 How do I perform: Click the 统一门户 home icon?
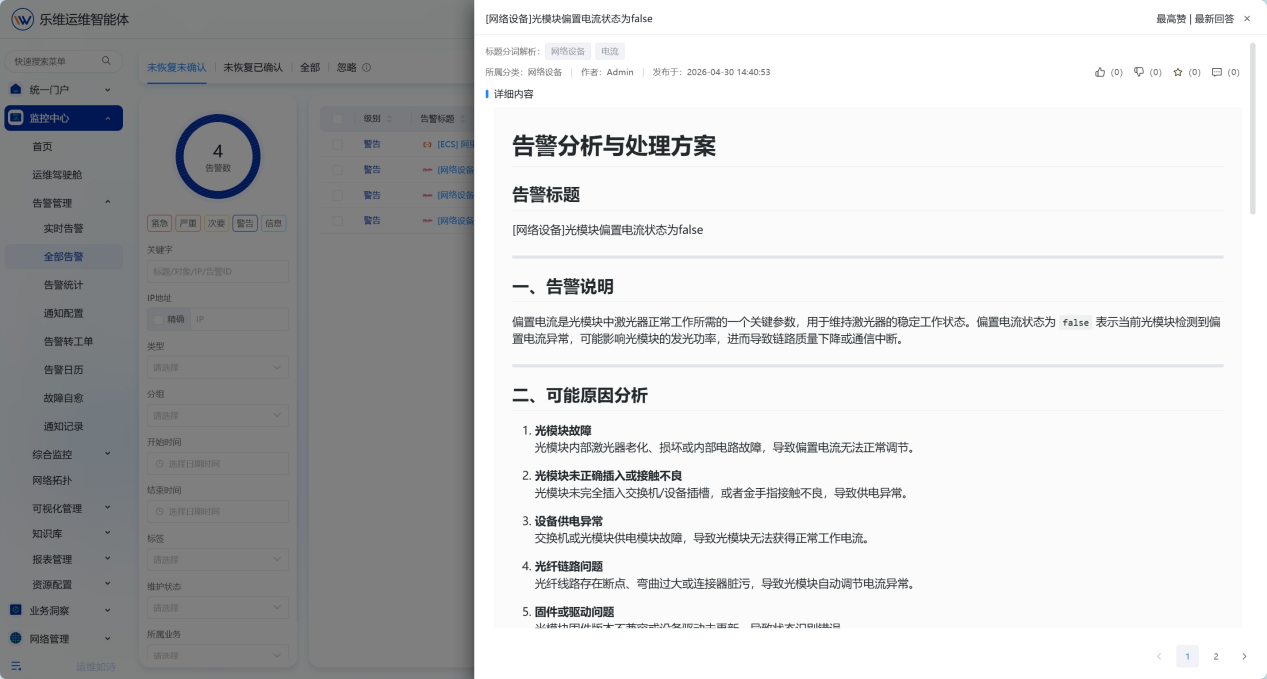(x=15, y=89)
